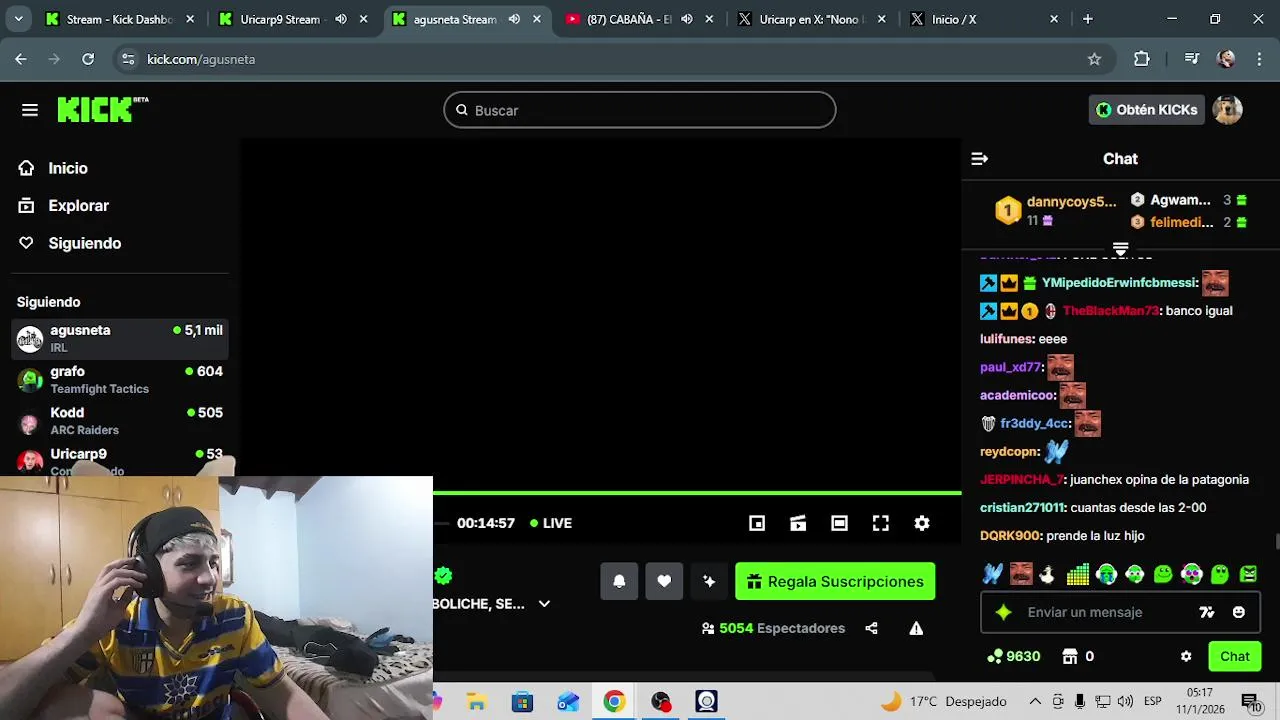Viewport: 1280px width, 720px height.
Task: Select Kodd channel in Siguiendo list
Action: (x=120, y=420)
